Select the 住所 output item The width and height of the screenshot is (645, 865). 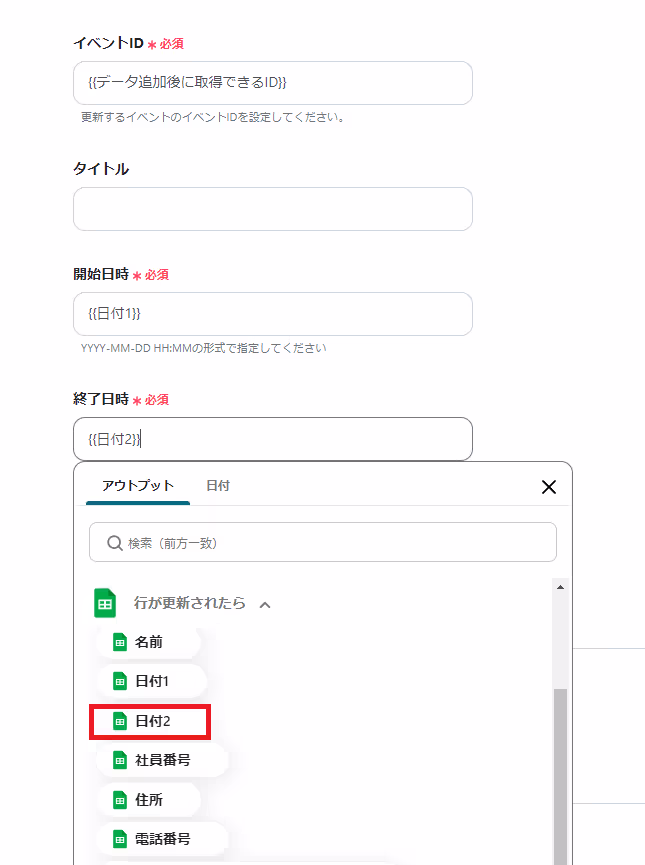click(x=149, y=800)
